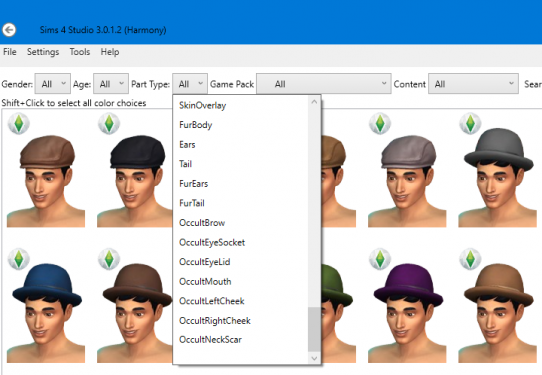Open the Help menu
This screenshot has height=375, width=542.
pos(110,52)
